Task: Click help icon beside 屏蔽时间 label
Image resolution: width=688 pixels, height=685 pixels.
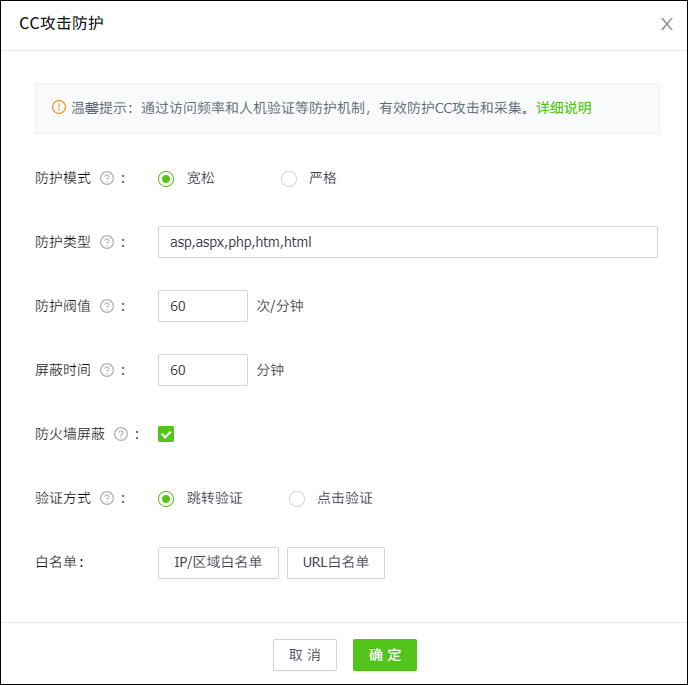Action: 107,370
